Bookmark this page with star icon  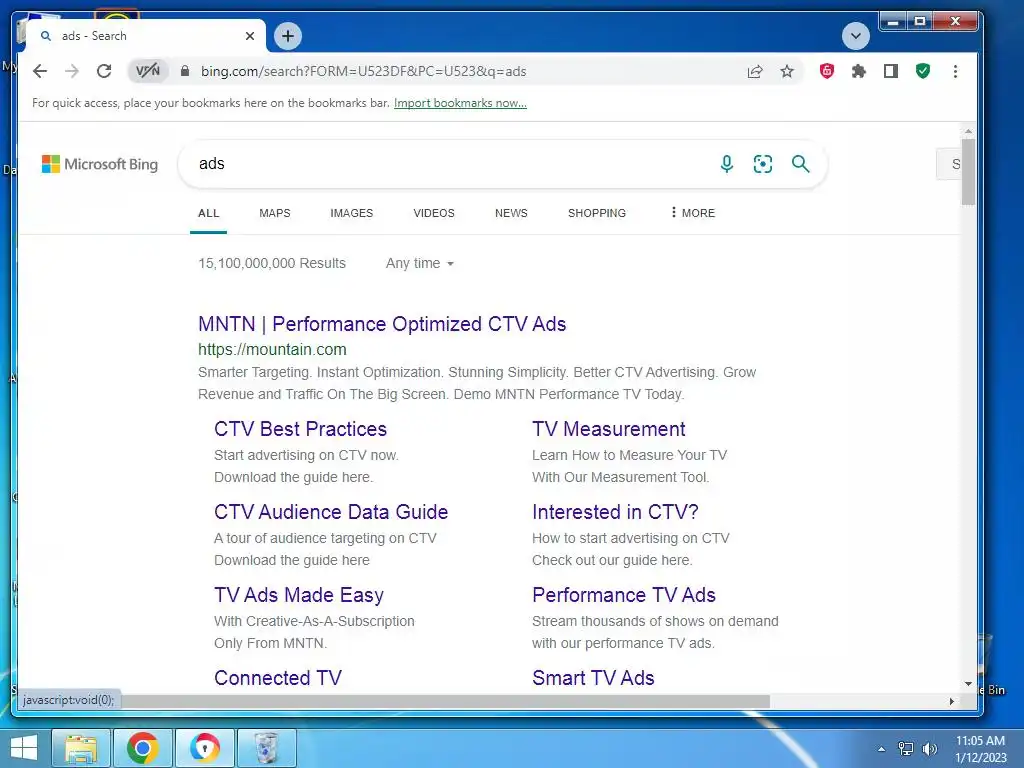(787, 71)
